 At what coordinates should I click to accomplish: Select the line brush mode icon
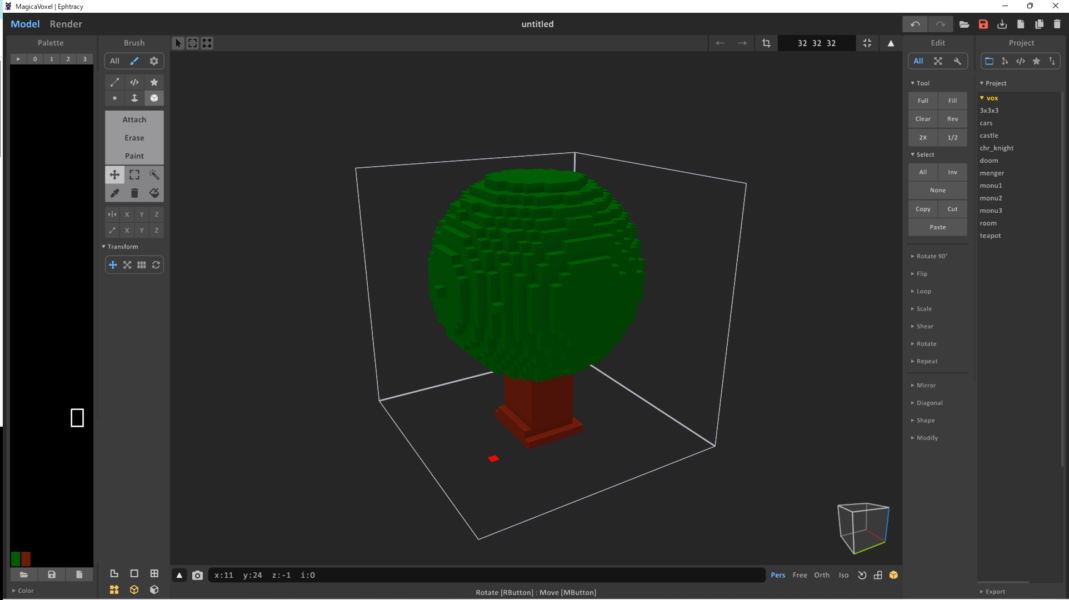pos(115,82)
